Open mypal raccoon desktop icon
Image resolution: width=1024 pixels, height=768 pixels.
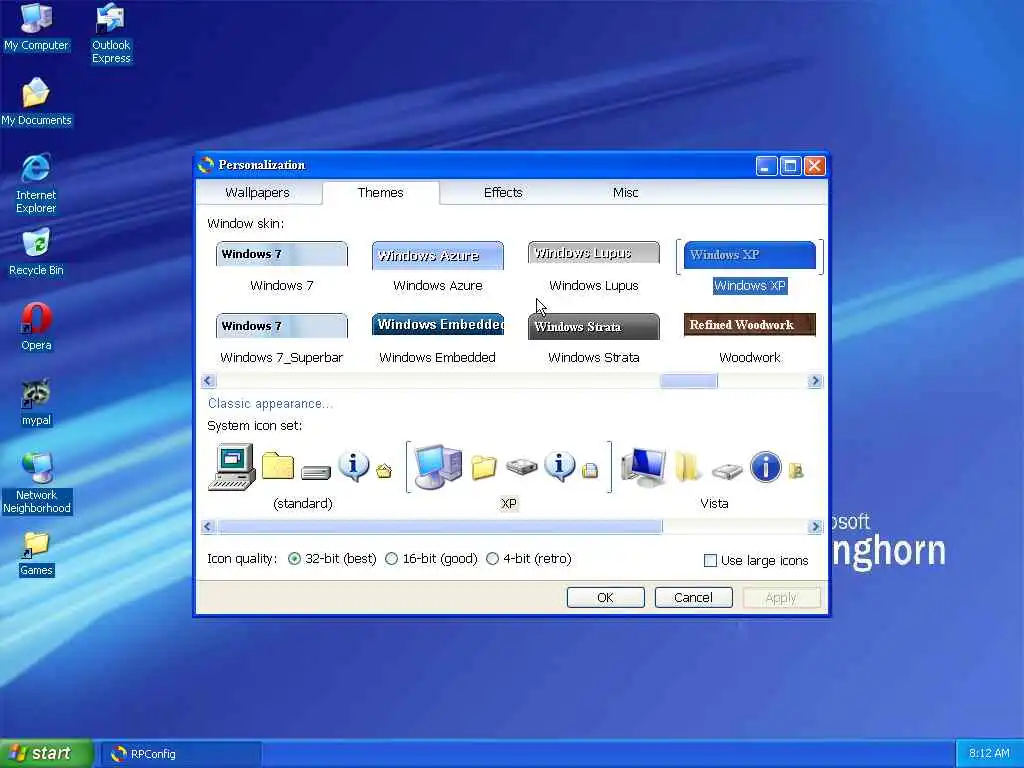pos(36,402)
